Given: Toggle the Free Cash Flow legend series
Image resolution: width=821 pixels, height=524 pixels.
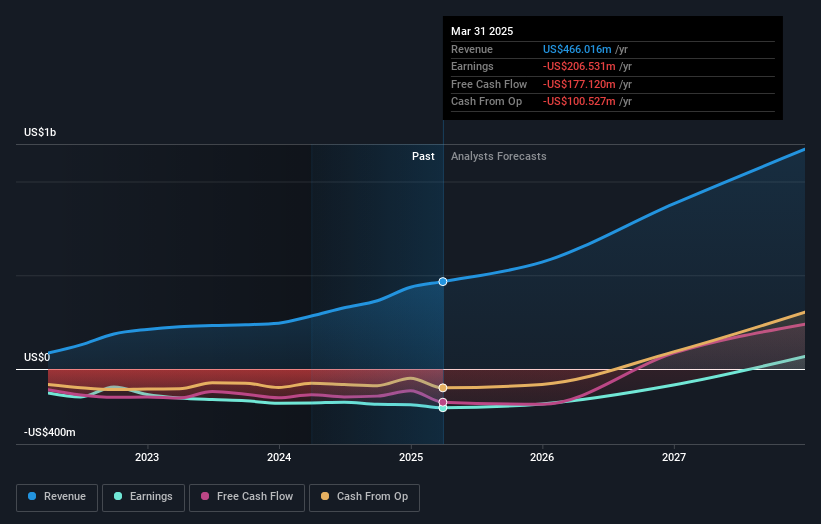Looking at the screenshot, I should (x=247, y=497).
